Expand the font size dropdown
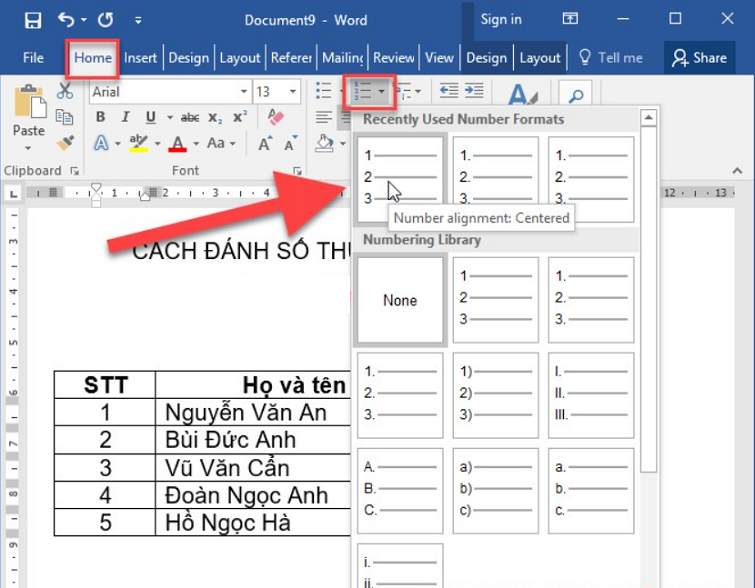The image size is (755, 588). click(294, 92)
